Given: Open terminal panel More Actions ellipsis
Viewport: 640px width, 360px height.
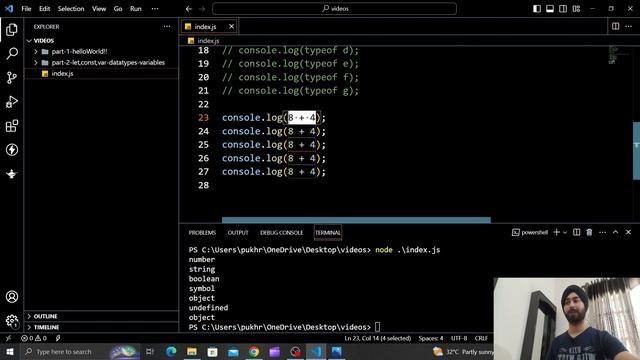Looking at the screenshot, I should (x=602, y=232).
